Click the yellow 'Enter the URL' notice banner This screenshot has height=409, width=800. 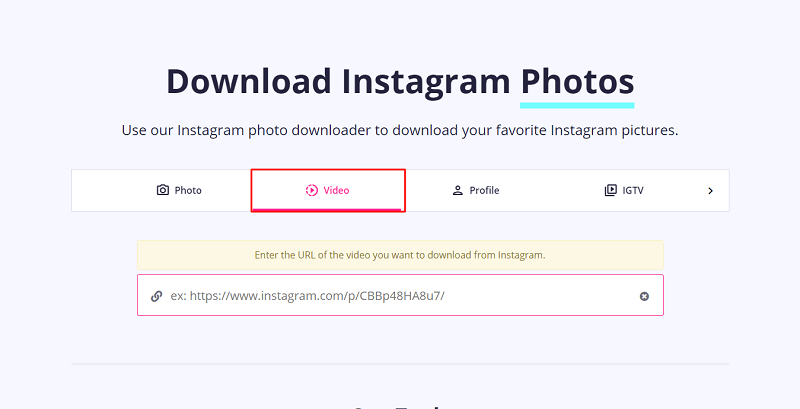(x=401, y=255)
